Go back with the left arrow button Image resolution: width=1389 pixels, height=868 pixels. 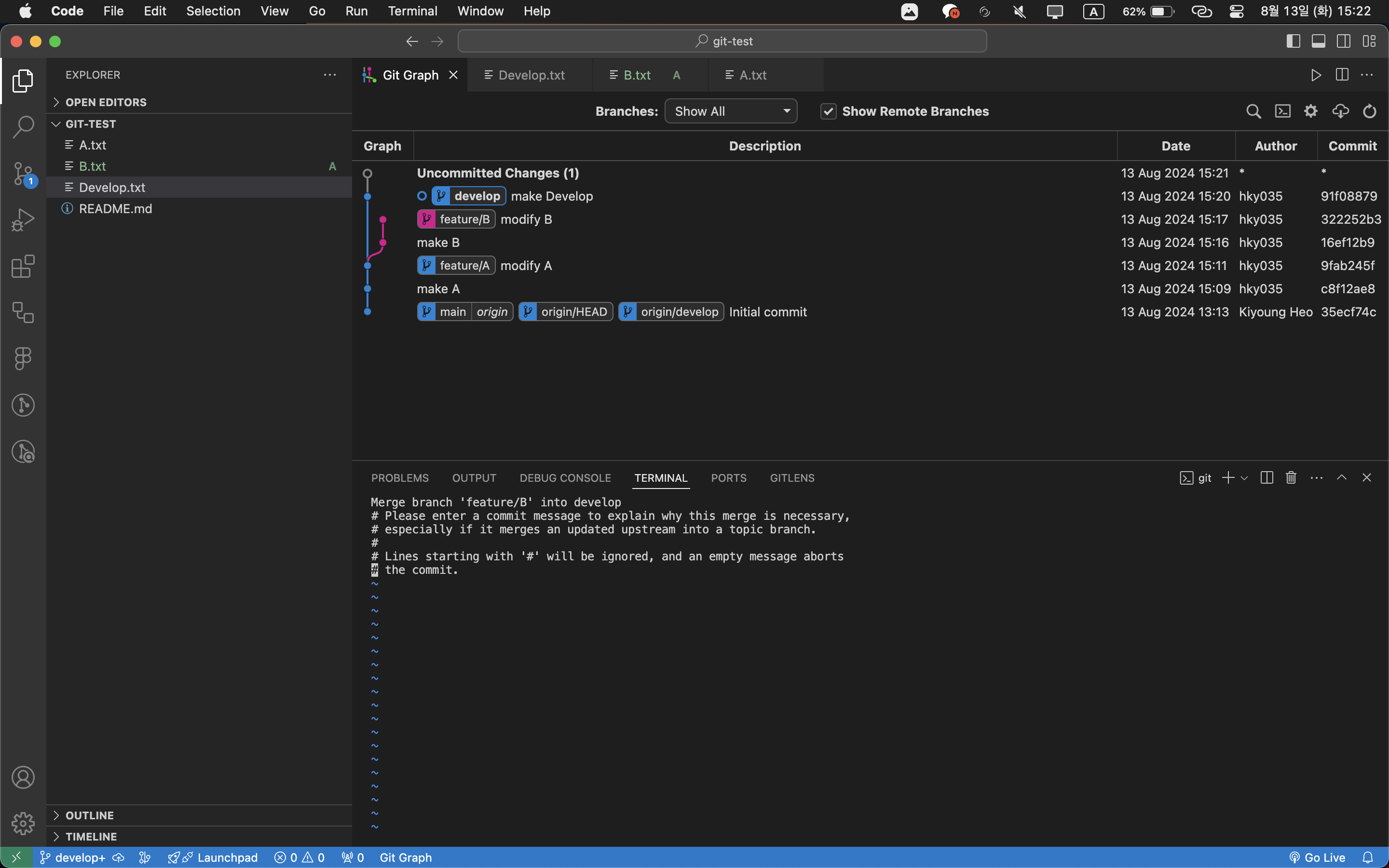(412, 41)
